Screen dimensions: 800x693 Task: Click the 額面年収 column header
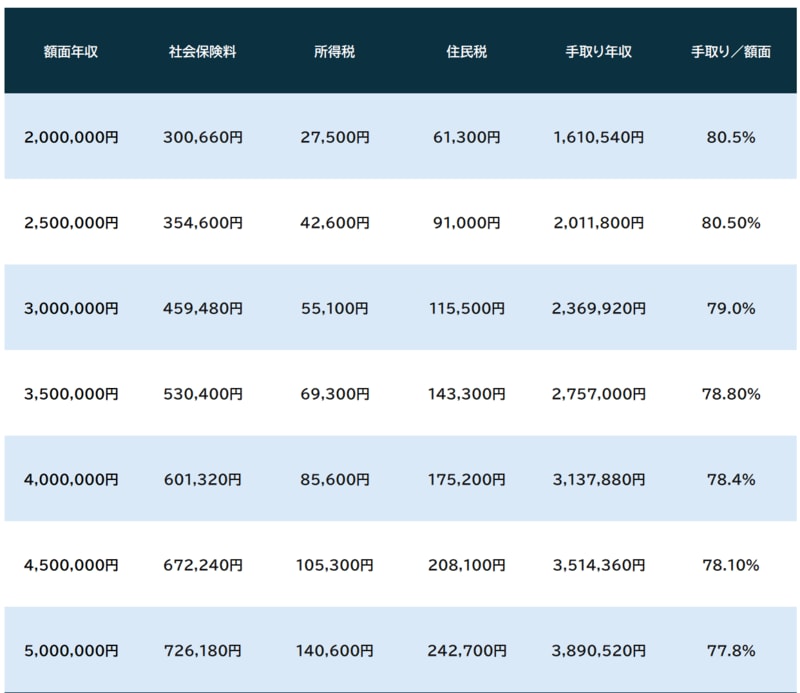coord(71,51)
